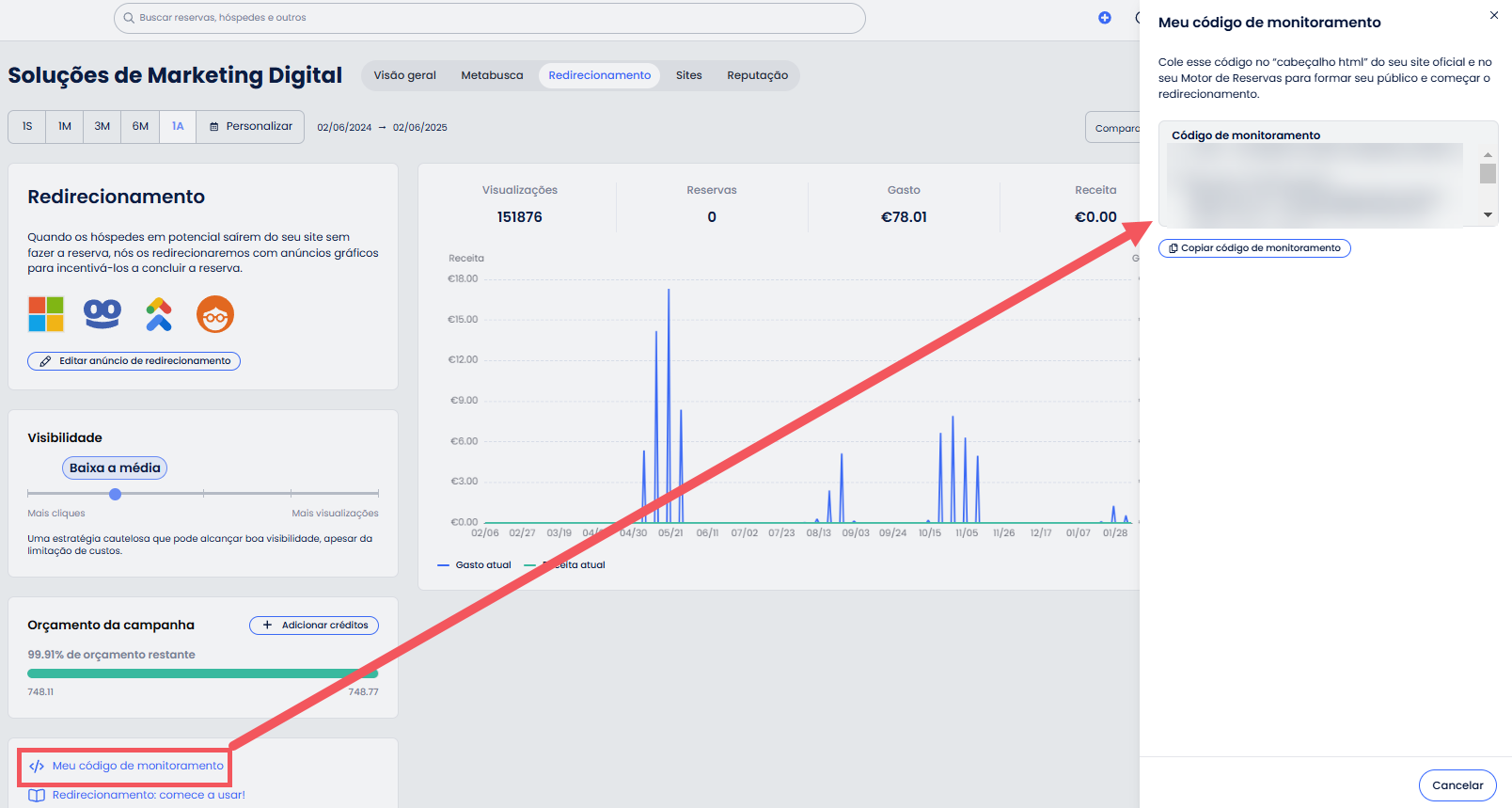
Task: Click the pencil icon in Editar anúncio button
Action: pos(45,361)
